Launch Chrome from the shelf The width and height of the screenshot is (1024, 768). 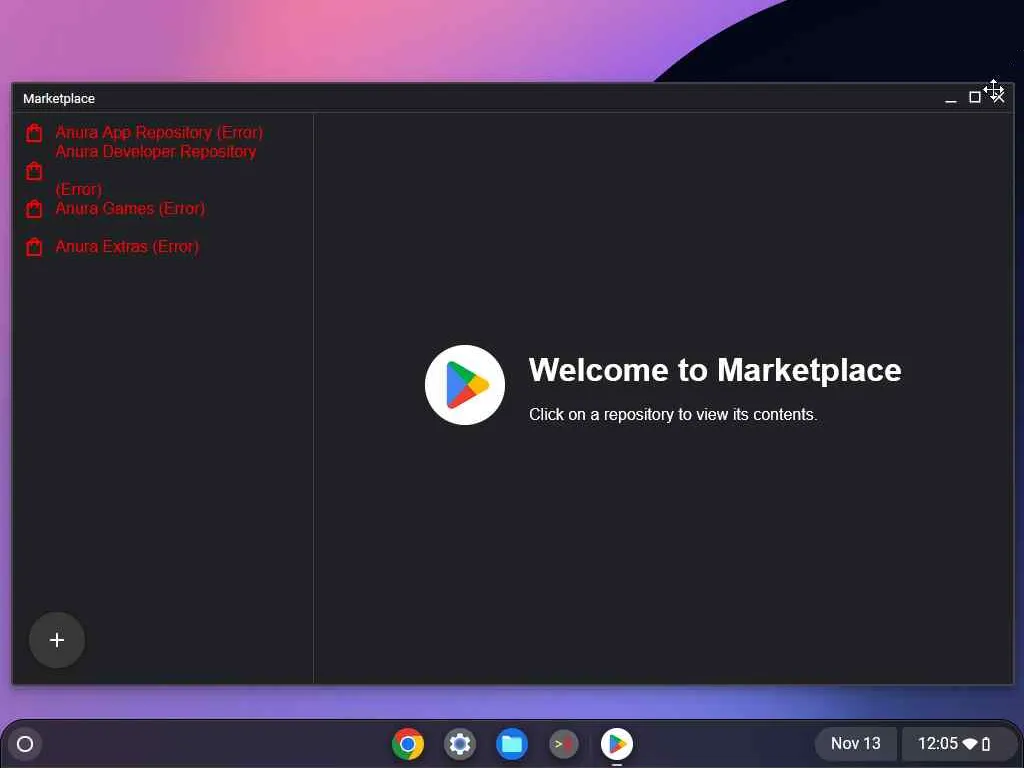tap(408, 744)
